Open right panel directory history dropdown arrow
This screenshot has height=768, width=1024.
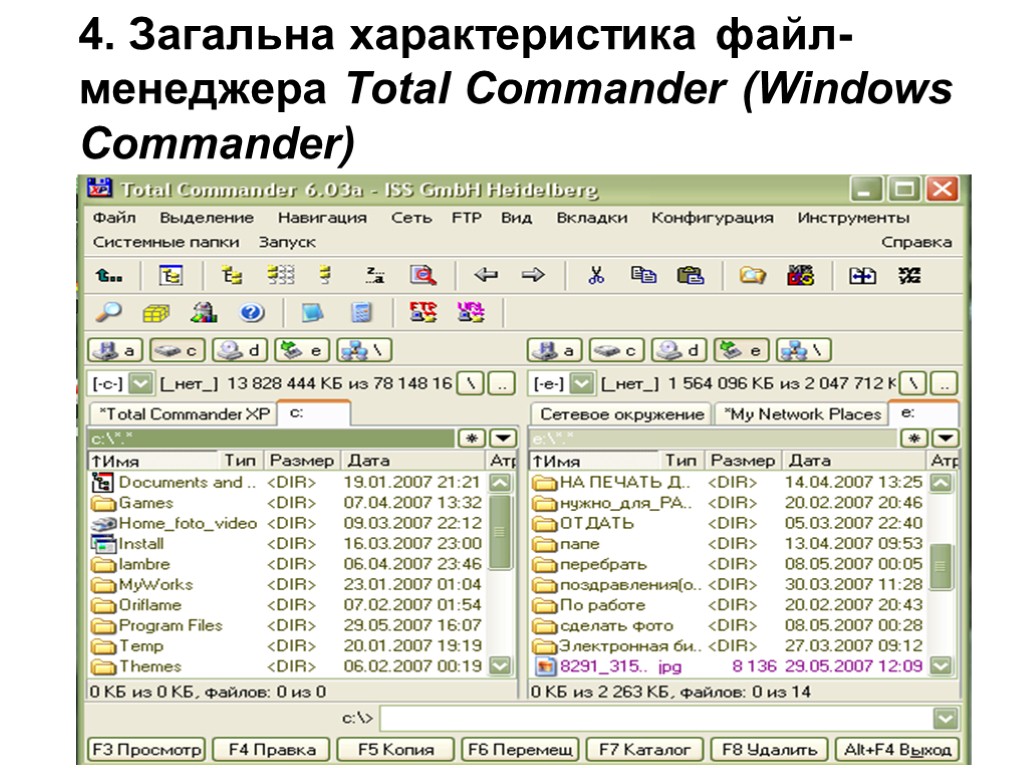click(x=944, y=438)
